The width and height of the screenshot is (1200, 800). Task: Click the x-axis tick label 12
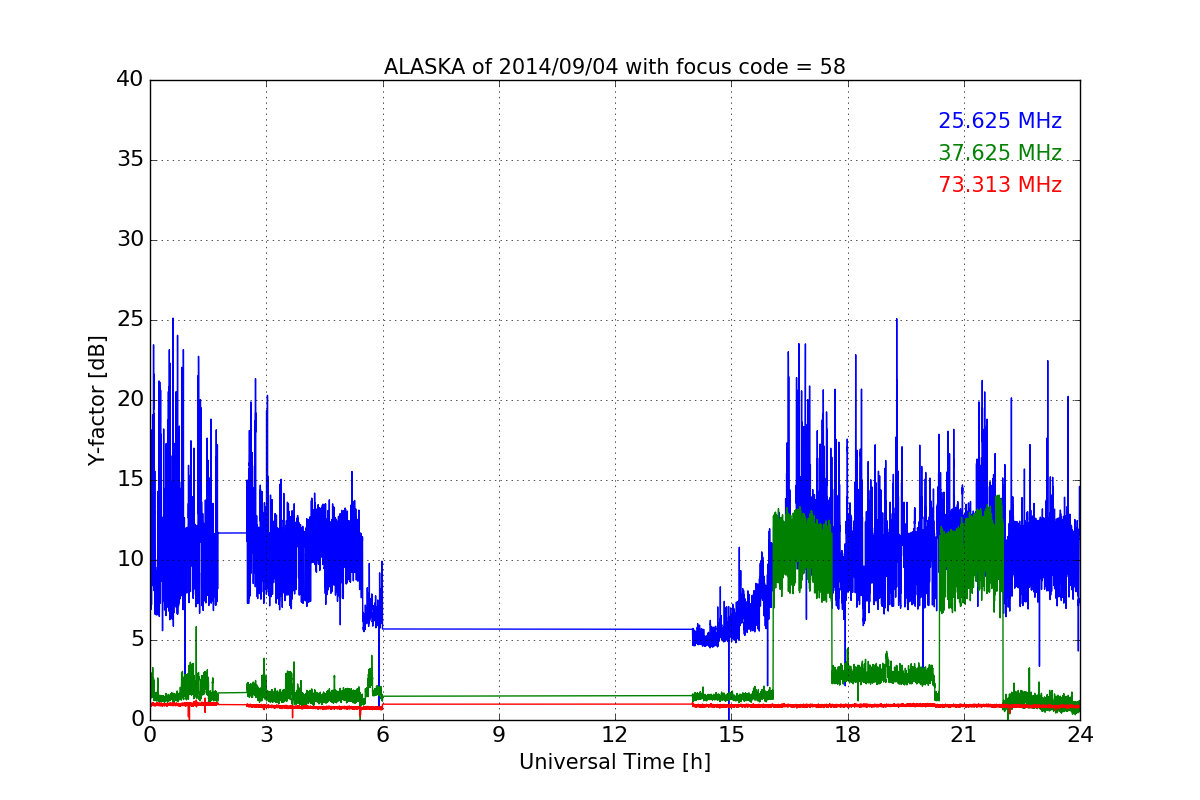click(615, 735)
